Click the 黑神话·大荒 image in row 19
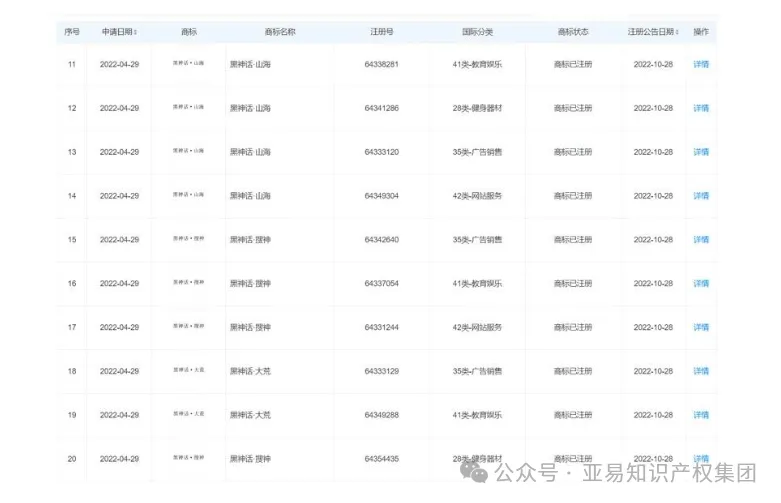Viewport: 781px width, 503px height. click(188, 414)
